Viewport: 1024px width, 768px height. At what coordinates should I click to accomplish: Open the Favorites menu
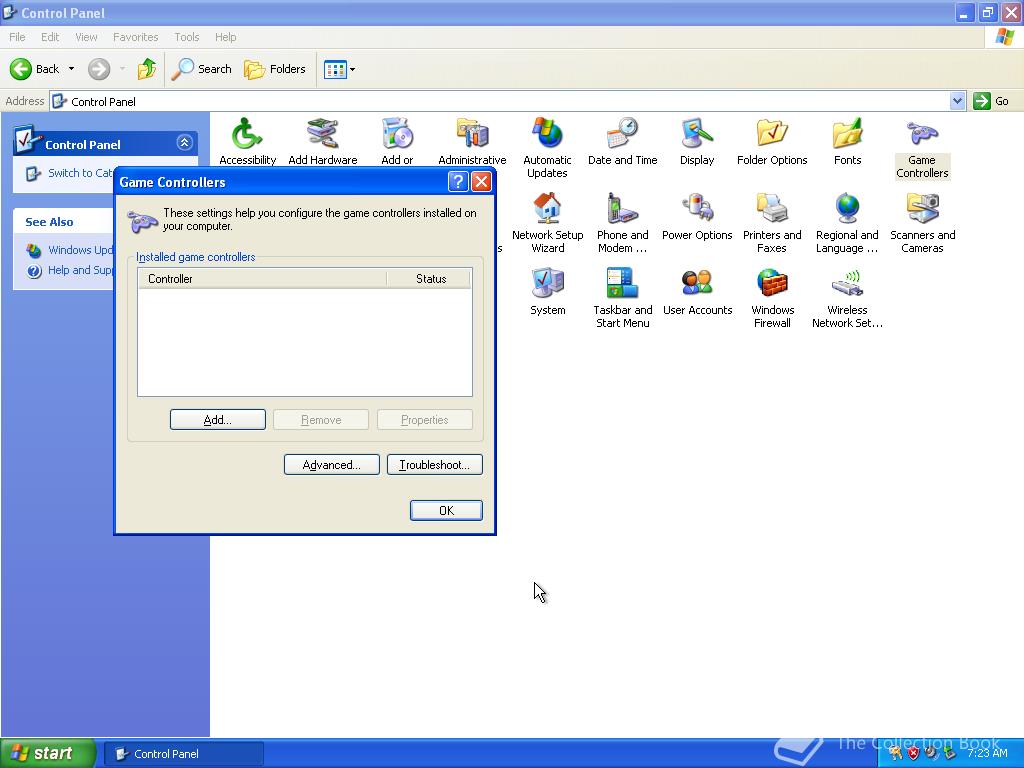click(x=135, y=37)
